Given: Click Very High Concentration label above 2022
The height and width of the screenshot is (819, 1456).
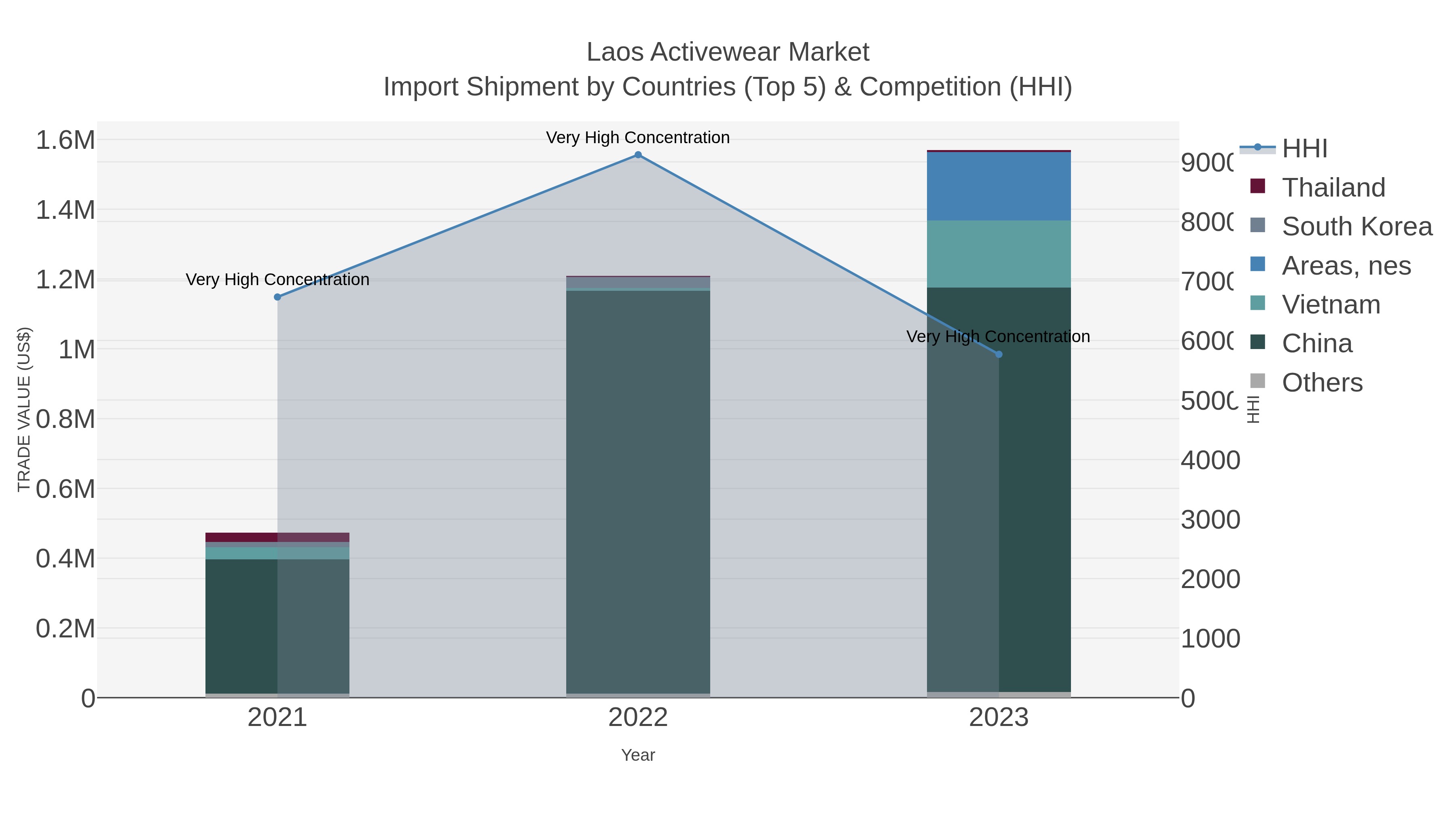Looking at the screenshot, I should click(x=638, y=138).
